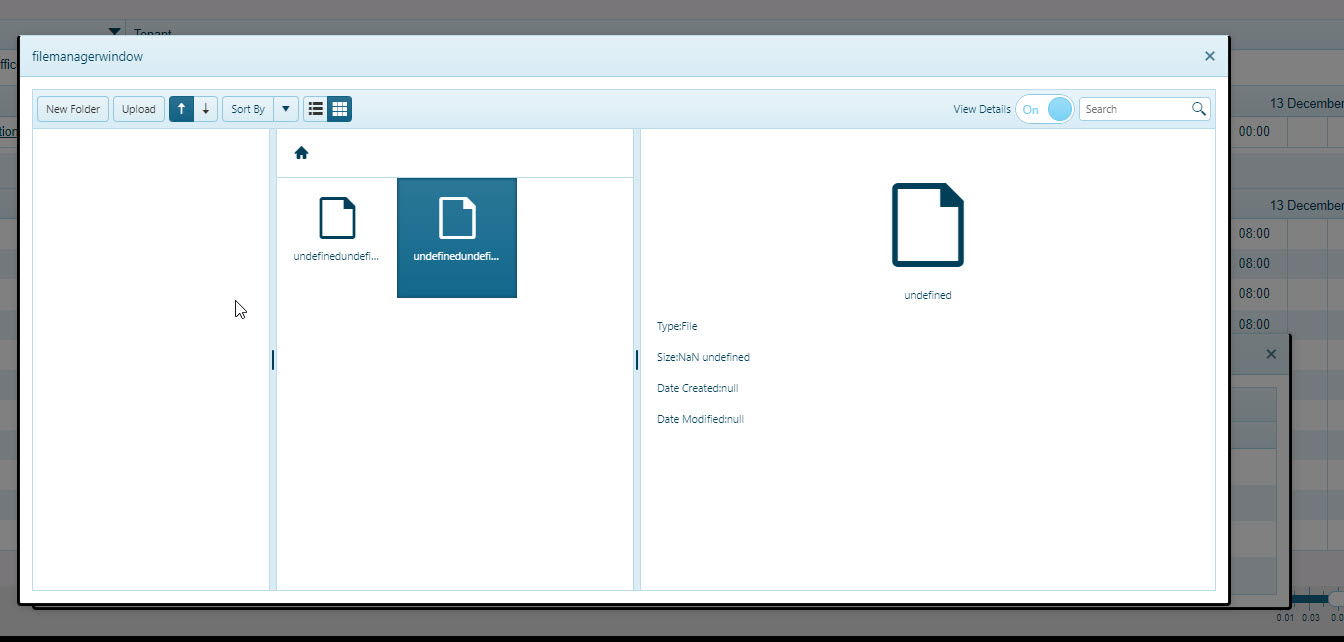1344x642 pixels.
Task: Toggle the View Details switch off
Action: (1045, 109)
